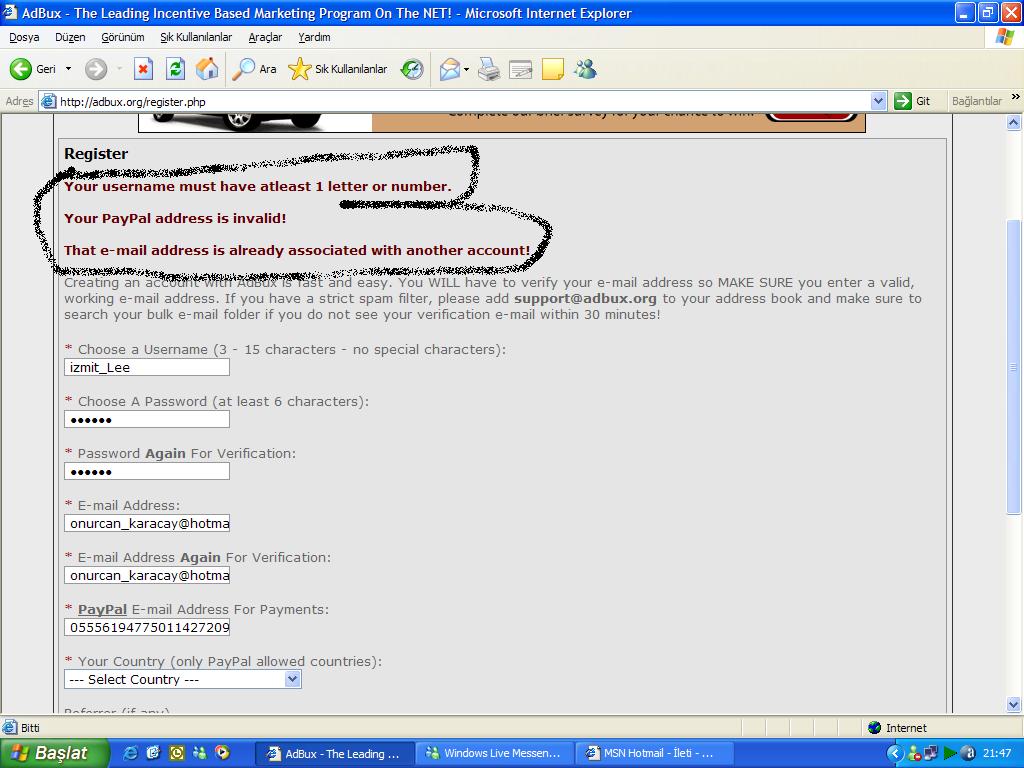Open the PayPal hyperlink
Viewport: 1024px width, 768px height.
103,609
